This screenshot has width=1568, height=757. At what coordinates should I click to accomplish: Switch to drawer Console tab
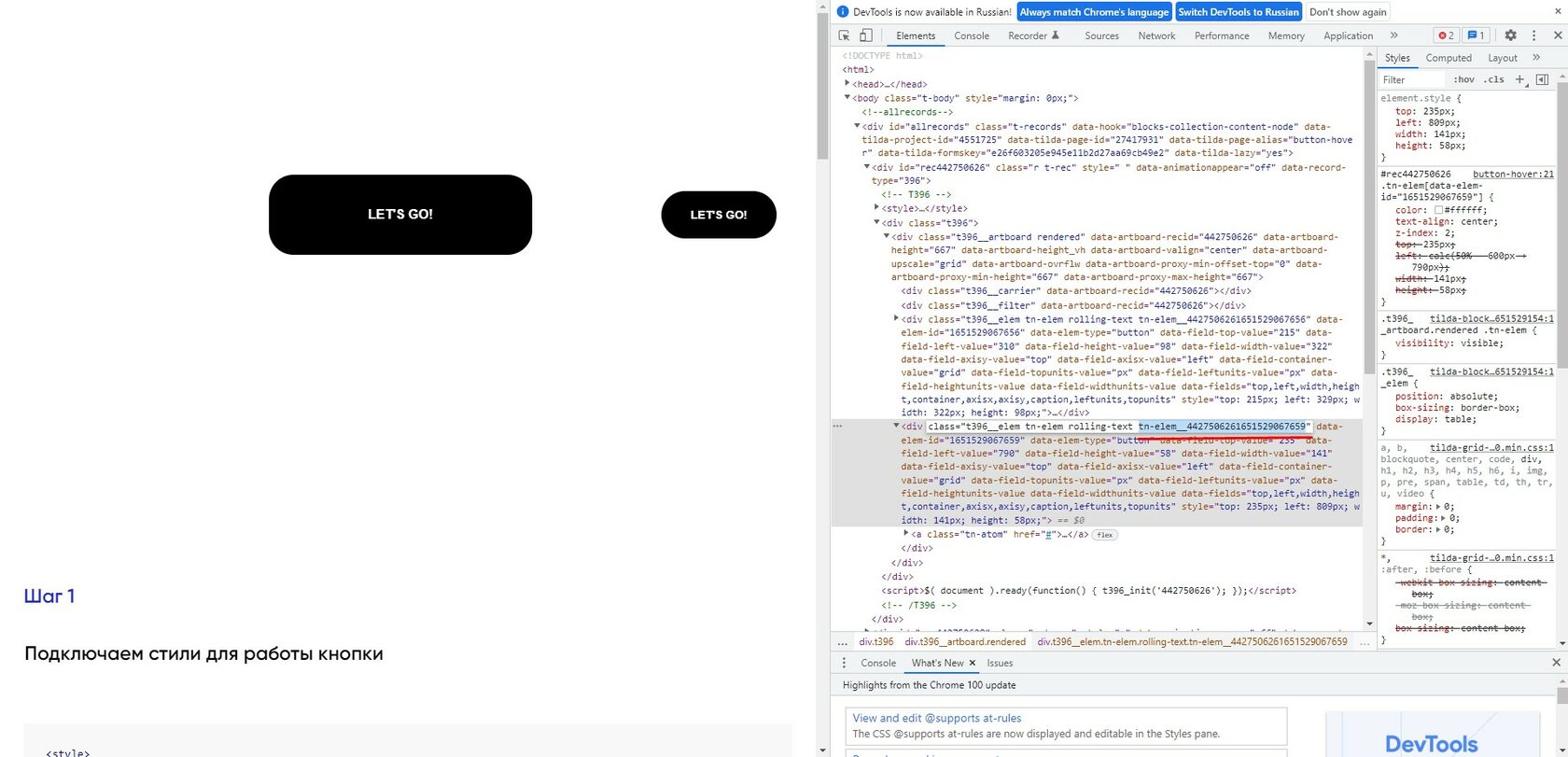click(x=878, y=663)
